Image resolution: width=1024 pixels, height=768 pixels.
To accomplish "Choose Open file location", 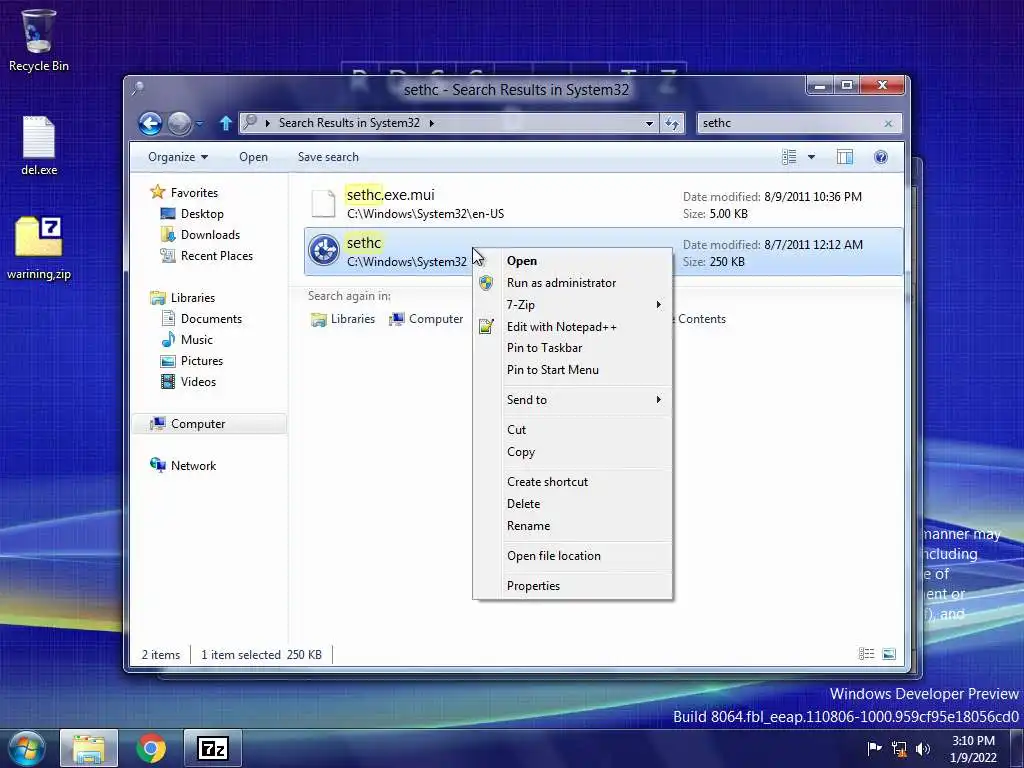I will (573, 556).
